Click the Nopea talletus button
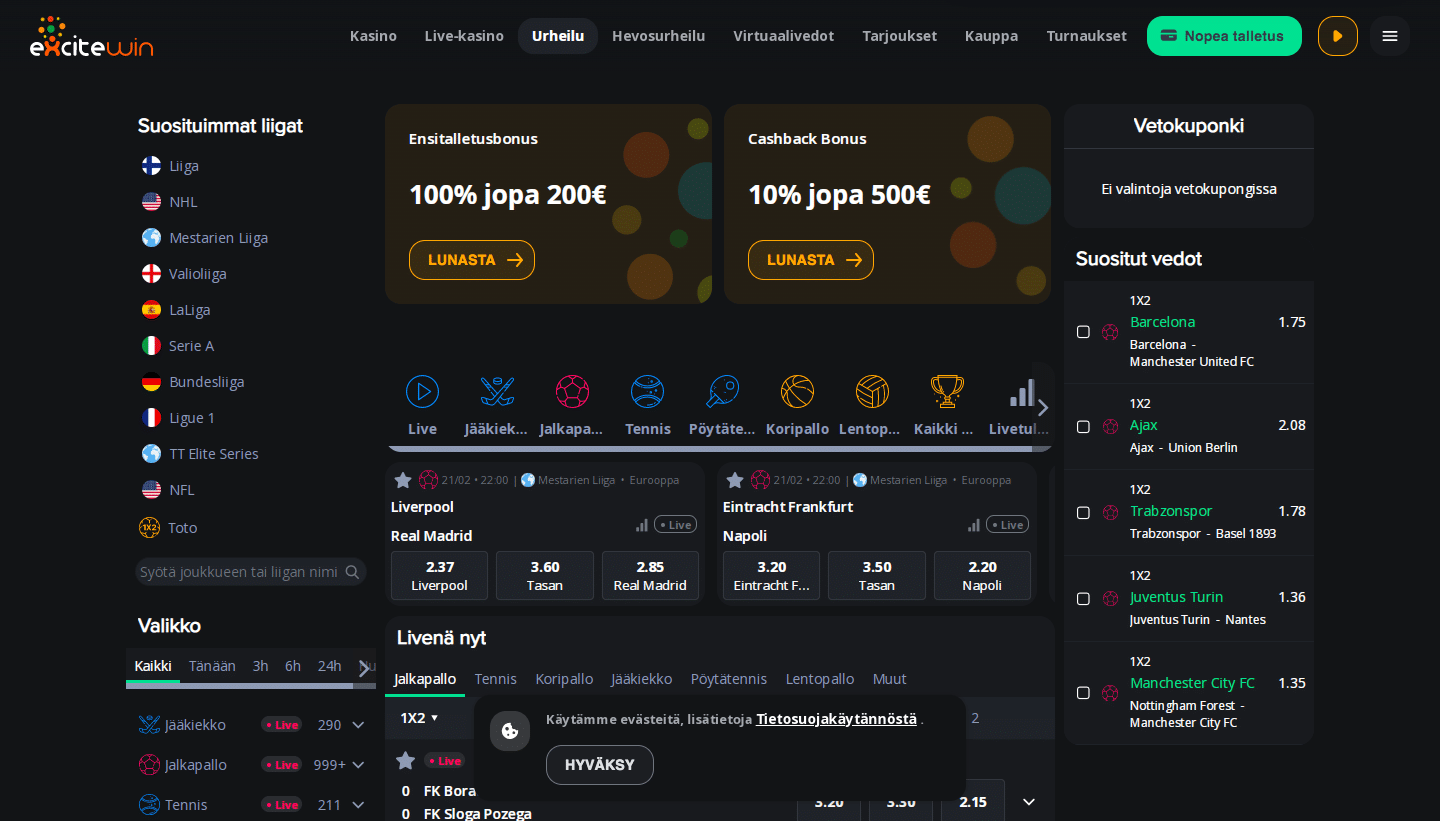The height and width of the screenshot is (821, 1440). 1224,36
